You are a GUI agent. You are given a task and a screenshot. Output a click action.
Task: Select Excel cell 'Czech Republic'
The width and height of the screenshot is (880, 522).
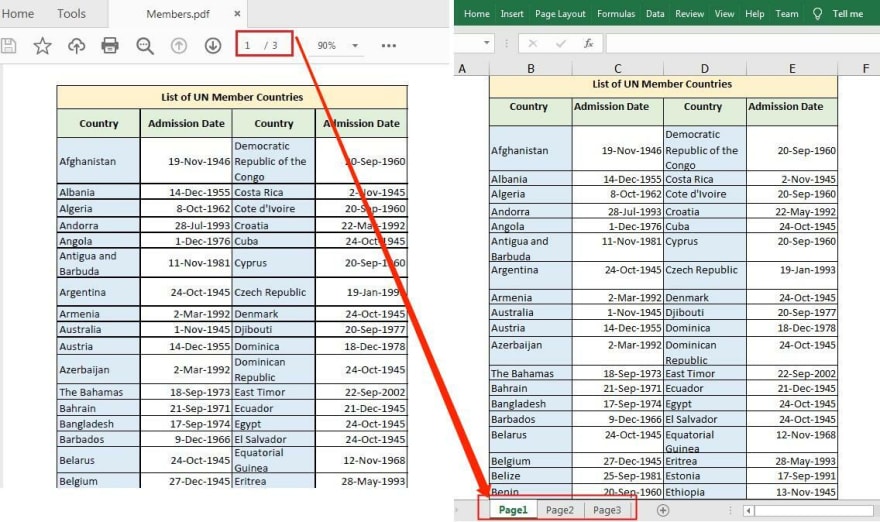click(705, 275)
